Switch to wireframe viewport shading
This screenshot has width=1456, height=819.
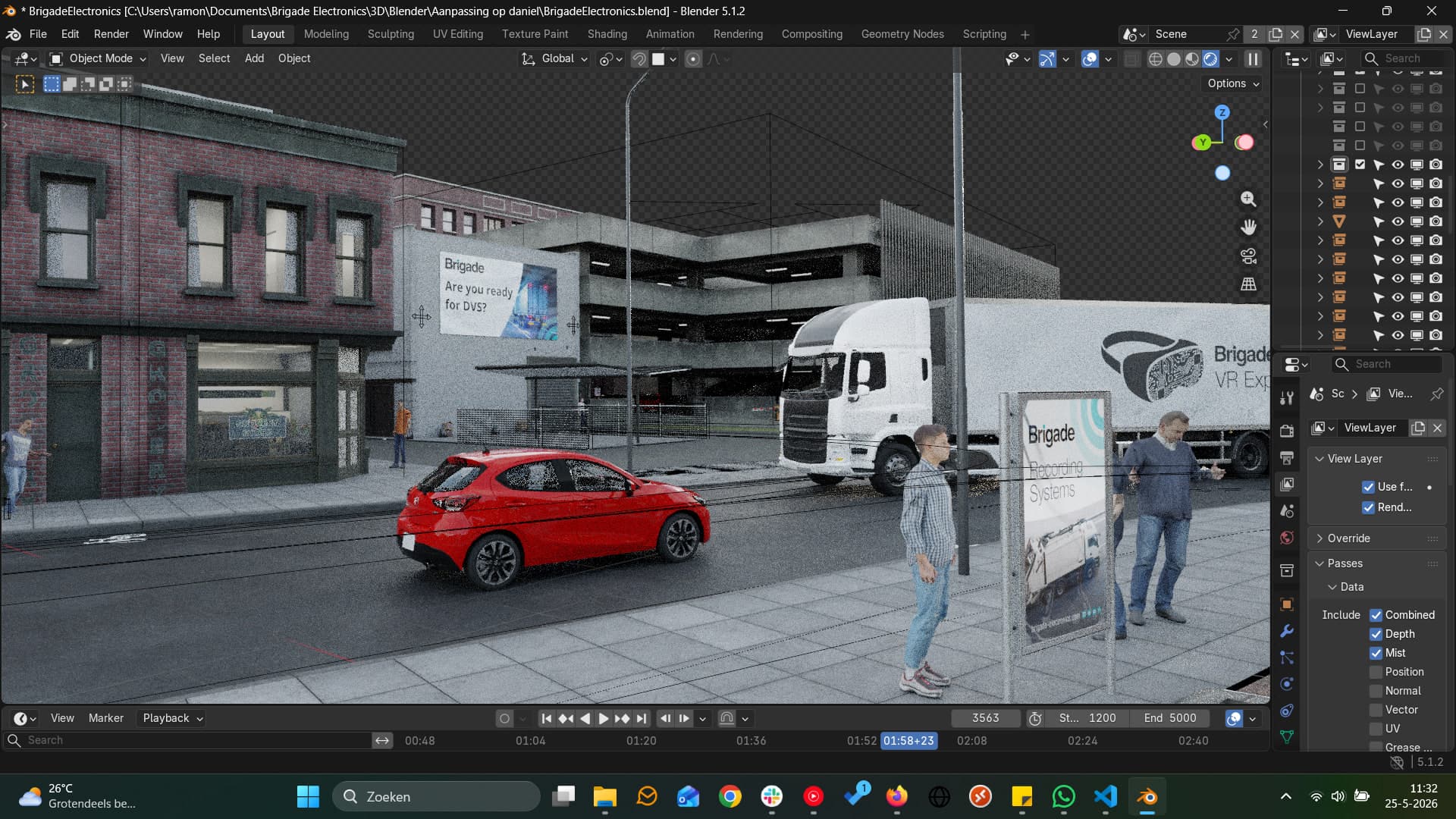(x=1155, y=58)
